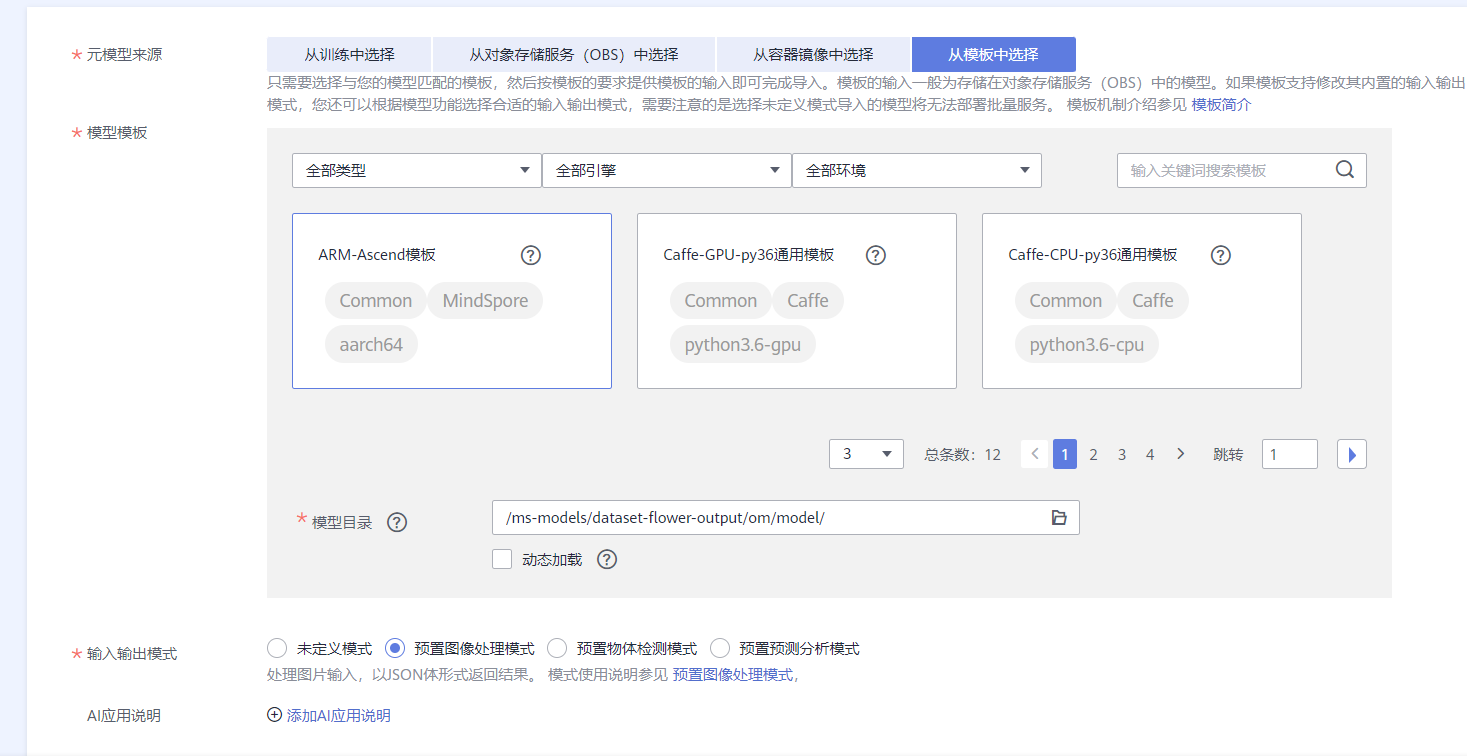The width and height of the screenshot is (1467, 756).
Task: Click the 跳转 page number field
Action: pos(1290,454)
